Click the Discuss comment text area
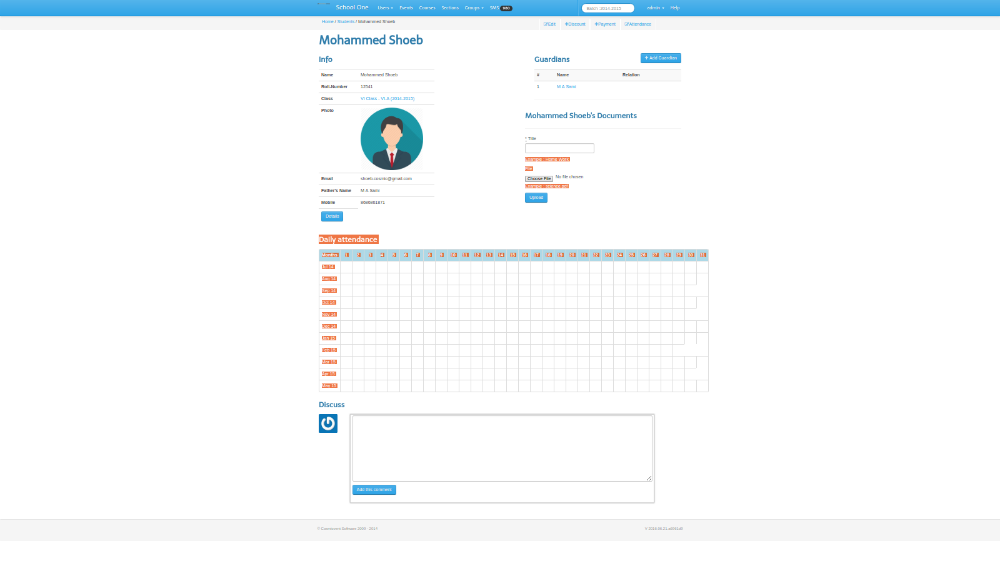Viewport: 1000px width, 563px height. point(502,448)
